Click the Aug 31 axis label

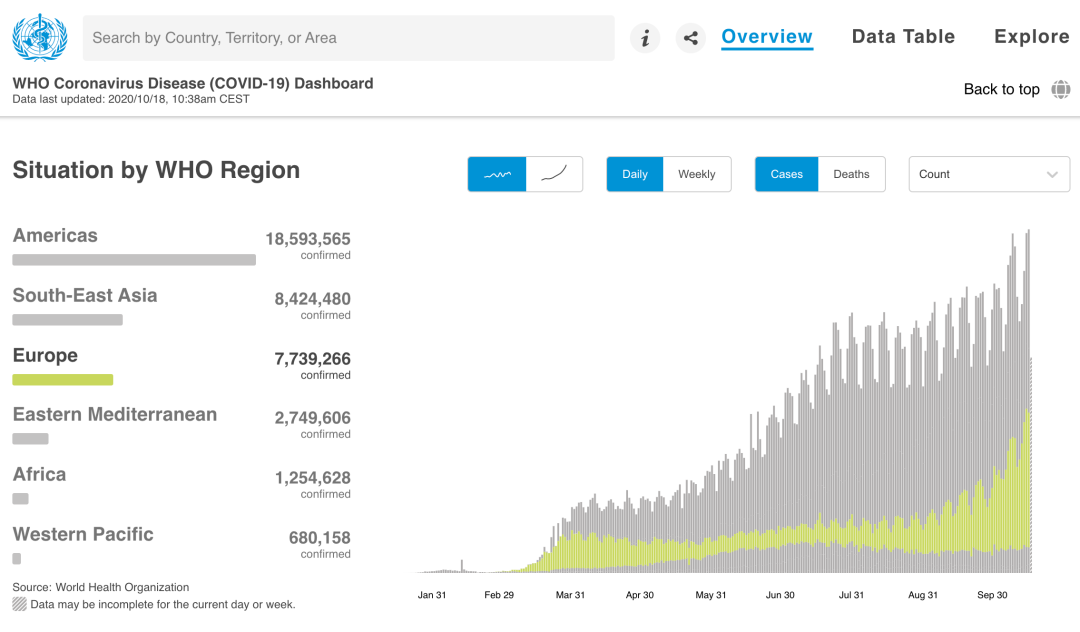(x=923, y=595)
